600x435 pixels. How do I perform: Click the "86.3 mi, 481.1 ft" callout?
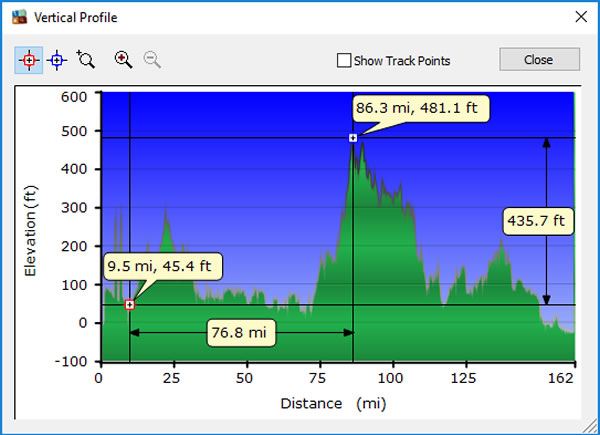(421, 108)
